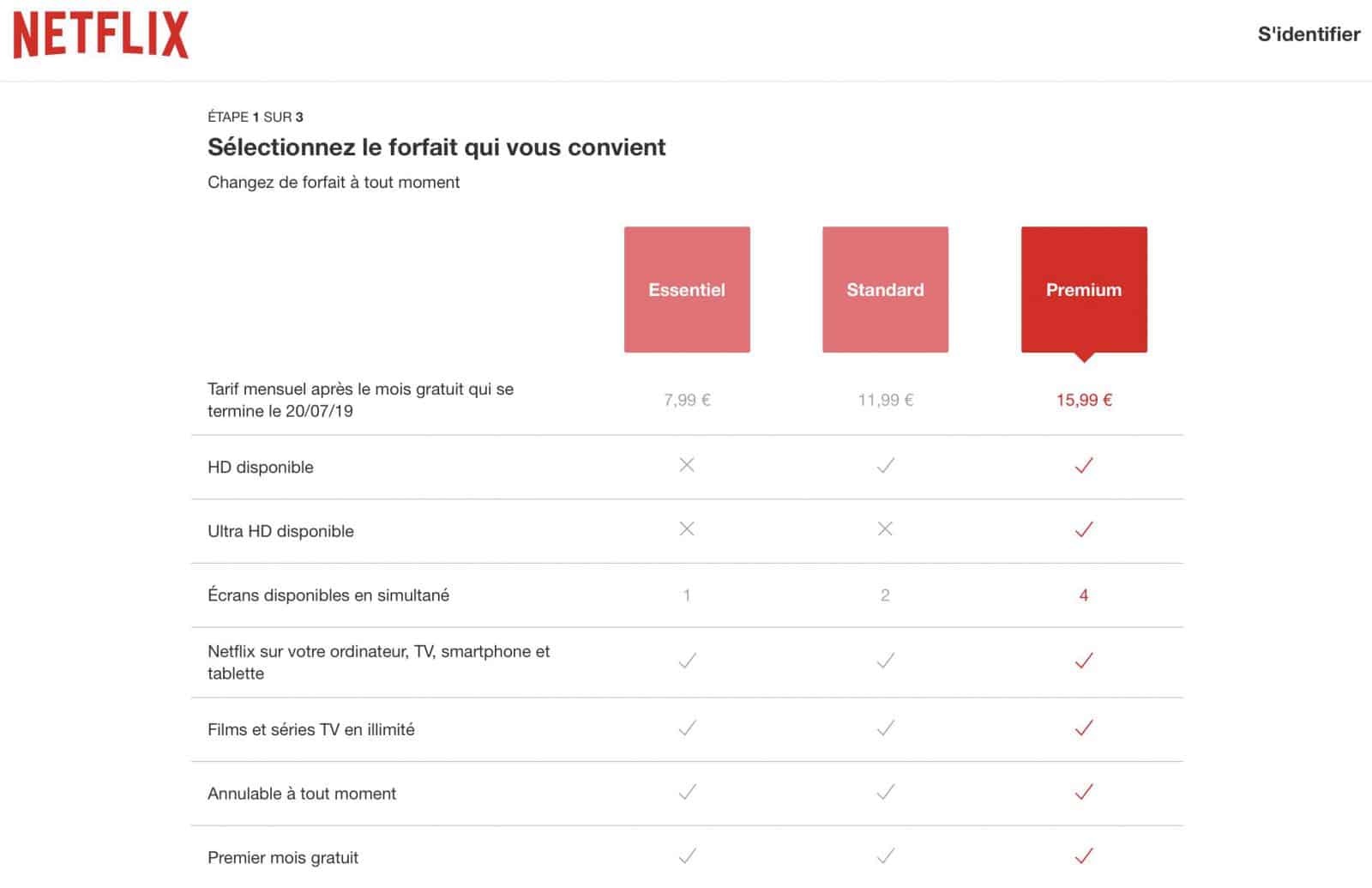Click the Essentiel checkmark for Premier mois gratuit

click(686, 855)
